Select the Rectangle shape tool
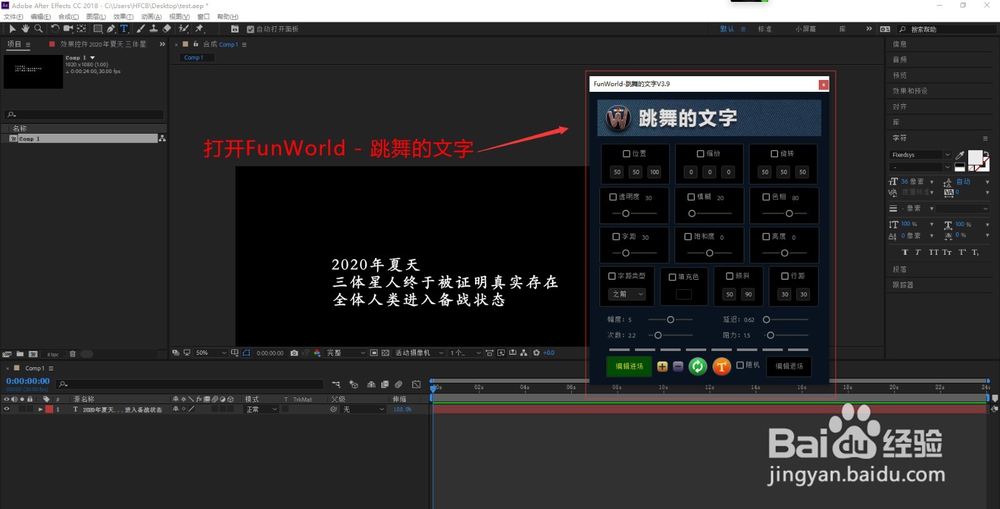 [x=98, y=29]
